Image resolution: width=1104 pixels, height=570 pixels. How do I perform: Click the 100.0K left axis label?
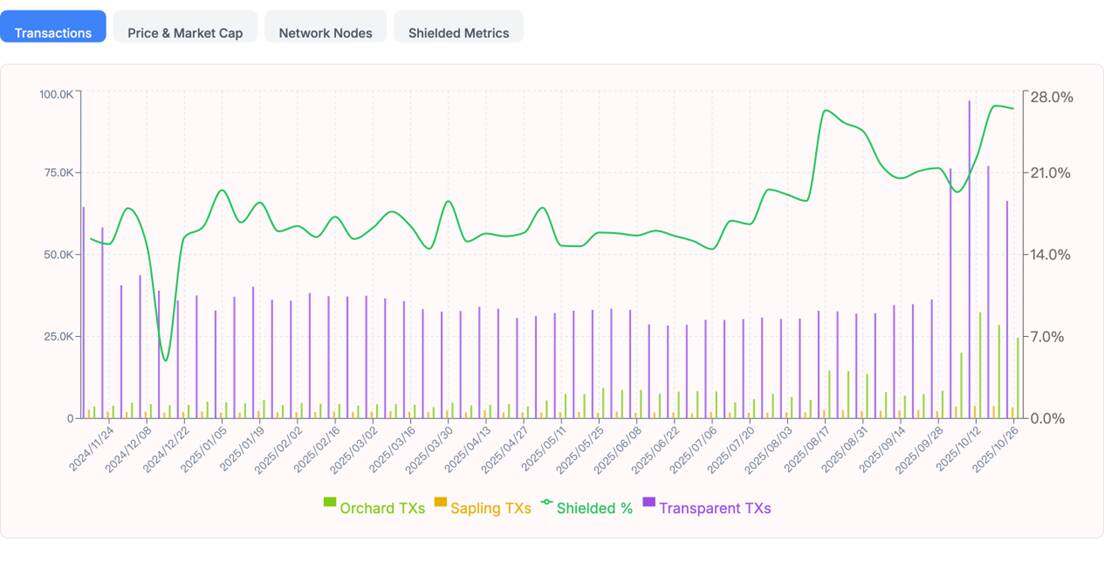pos(56,94)
